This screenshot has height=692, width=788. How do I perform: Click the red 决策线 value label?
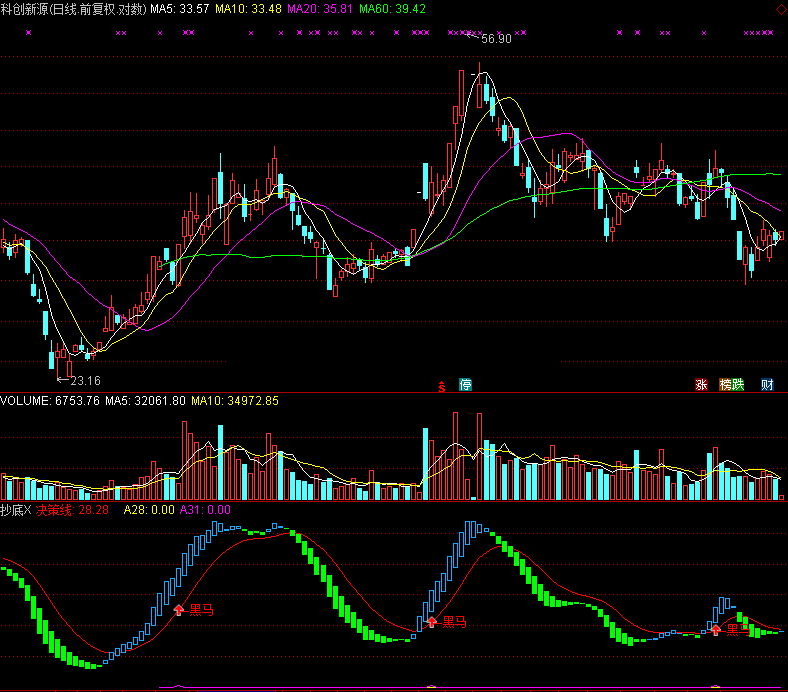point(72,511)
